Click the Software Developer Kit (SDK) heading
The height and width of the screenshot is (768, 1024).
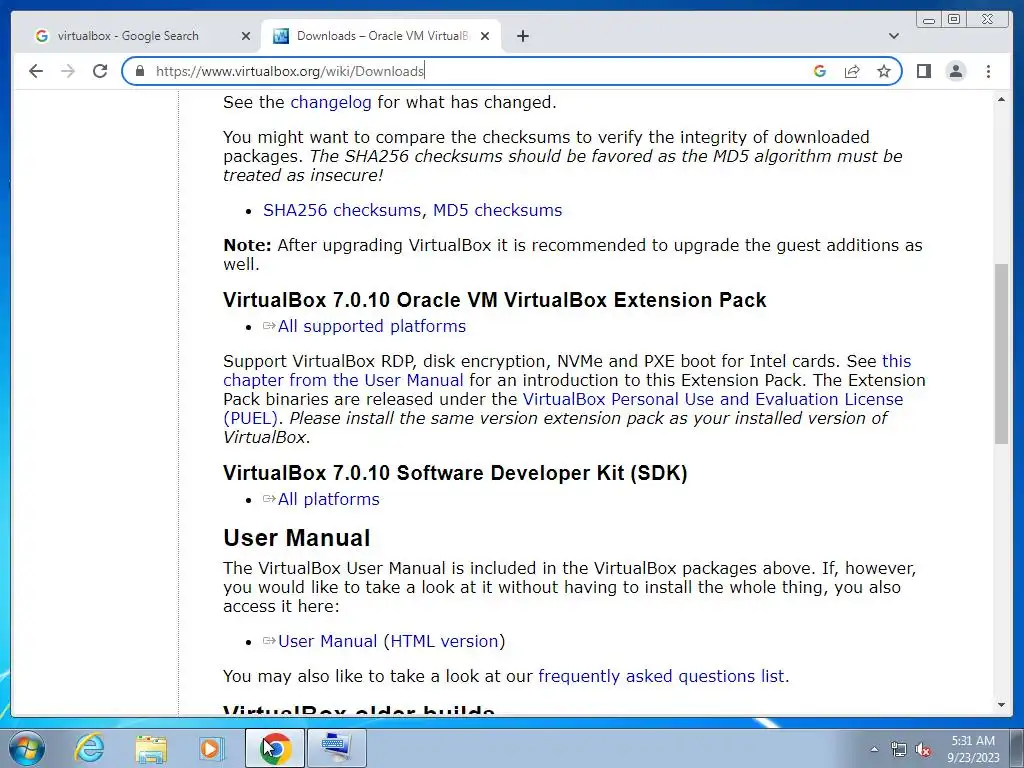pos(455,473)
